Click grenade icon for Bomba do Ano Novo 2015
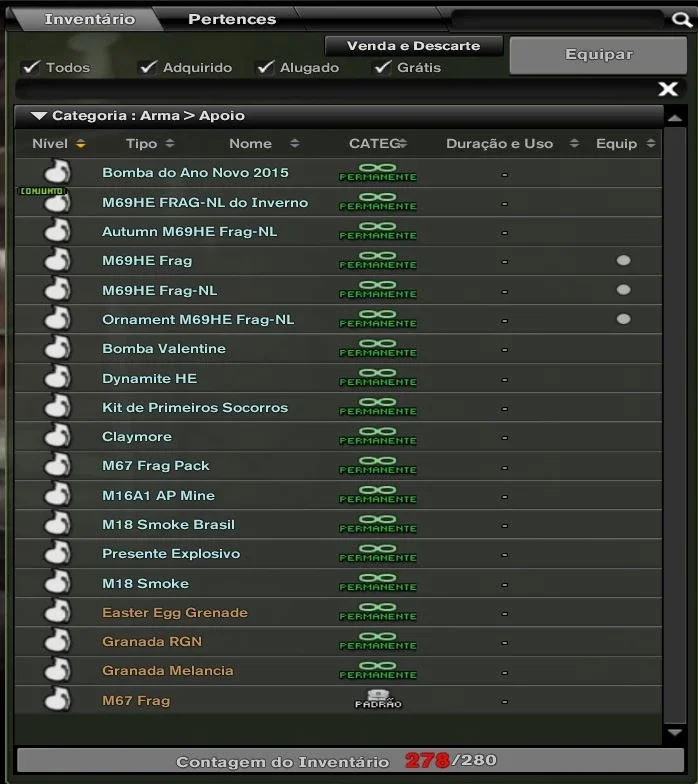Viewport: 698px width, 784px height. 58,172
